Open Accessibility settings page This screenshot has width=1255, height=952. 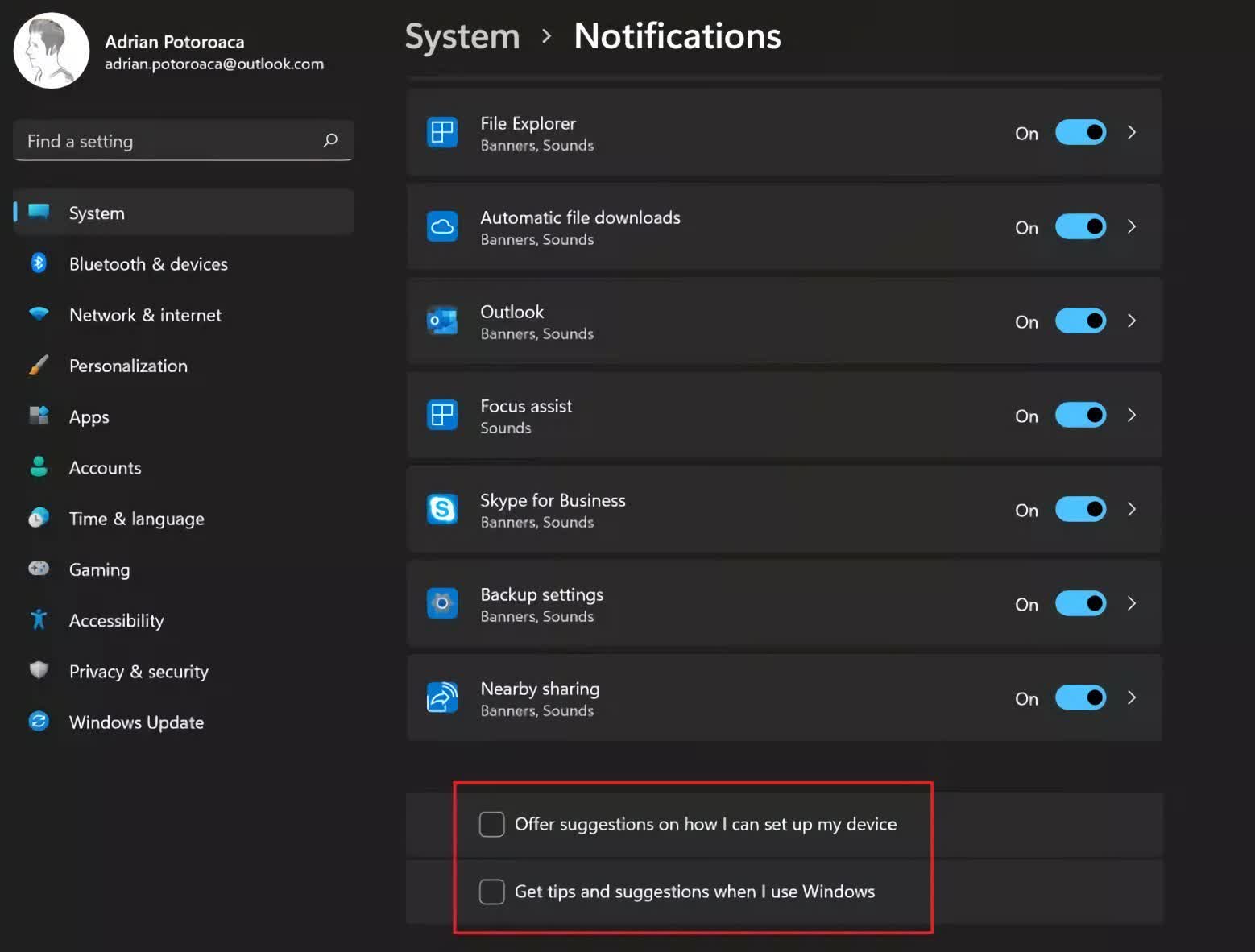click(x=184, y=620)
